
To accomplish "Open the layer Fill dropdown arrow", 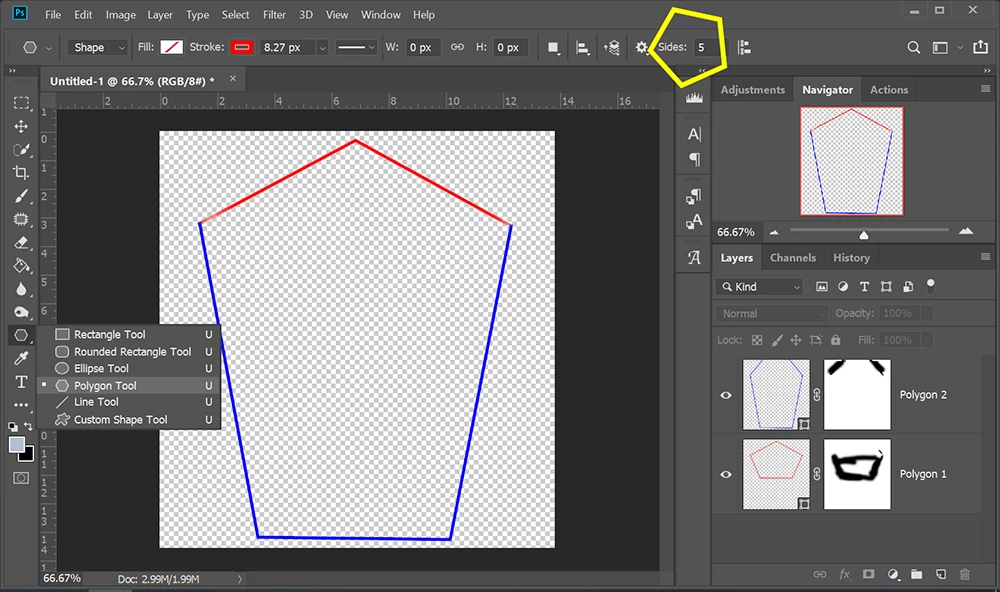I will click(927, 340).
